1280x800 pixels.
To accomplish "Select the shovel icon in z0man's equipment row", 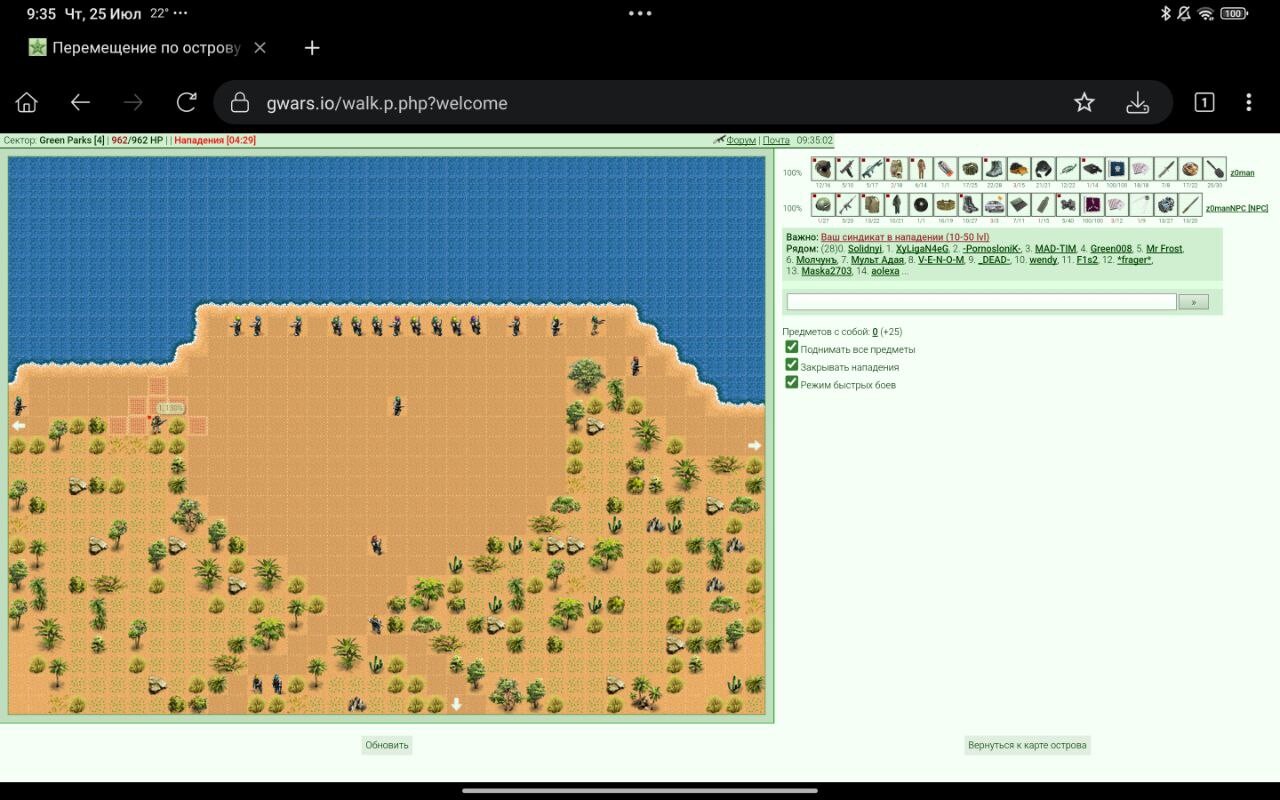I will (x=1215, y=168).
